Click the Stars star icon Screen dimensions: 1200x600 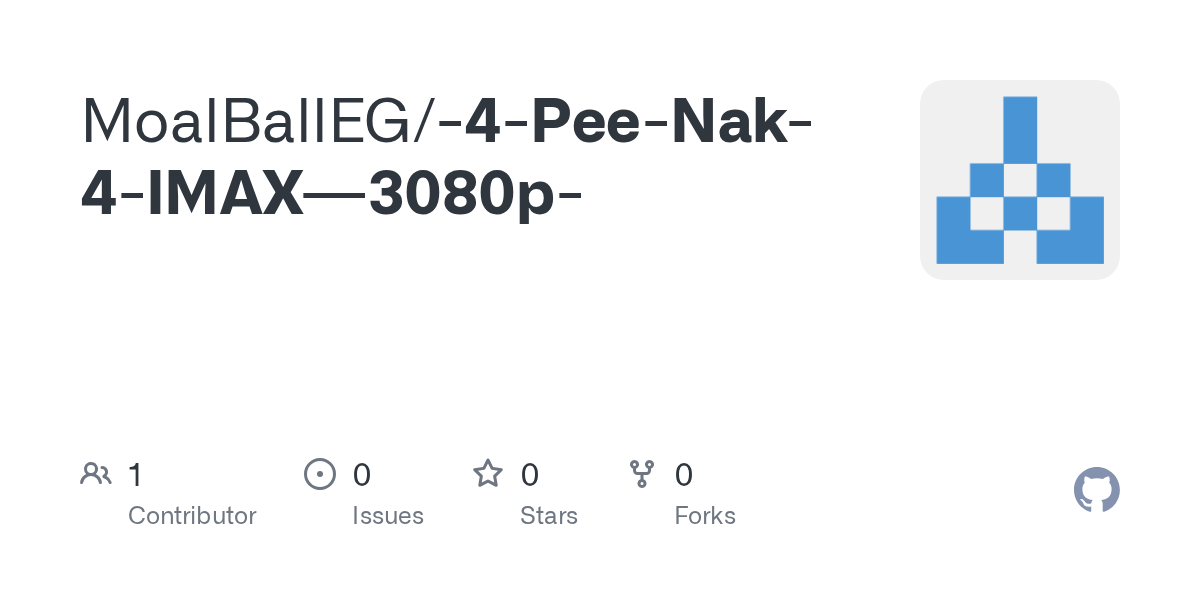[488, 474]
